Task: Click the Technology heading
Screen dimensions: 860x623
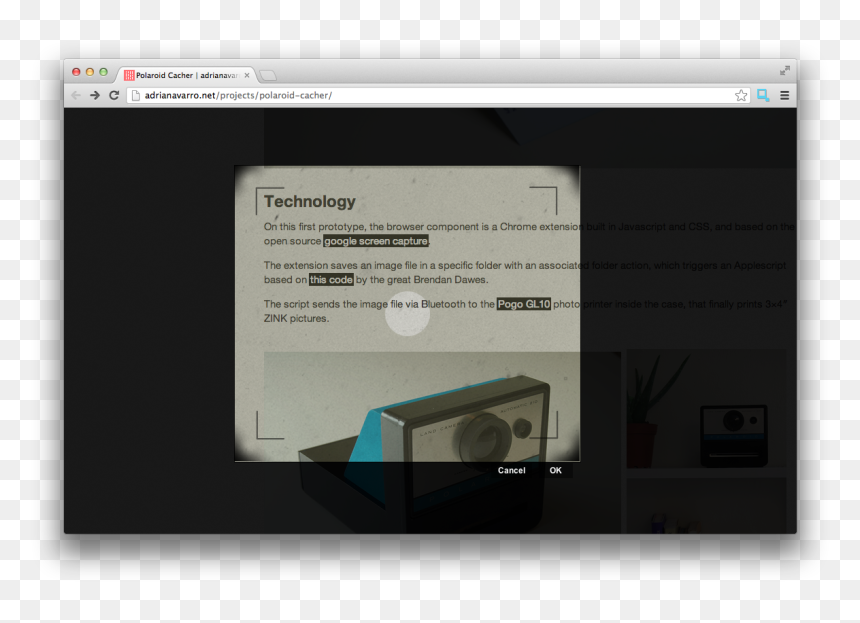Action: pyautogui.click(x=310, y=201)
